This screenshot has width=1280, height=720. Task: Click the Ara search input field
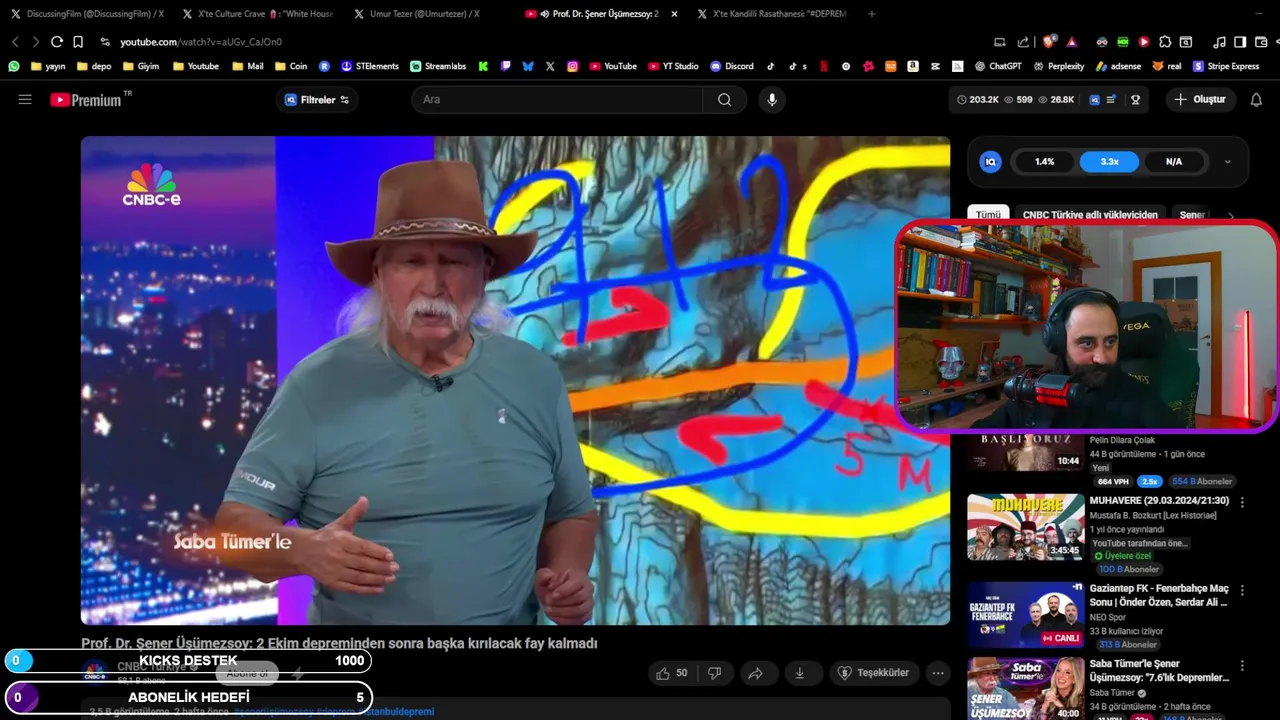pyautogui.click(x=557, y=100)
